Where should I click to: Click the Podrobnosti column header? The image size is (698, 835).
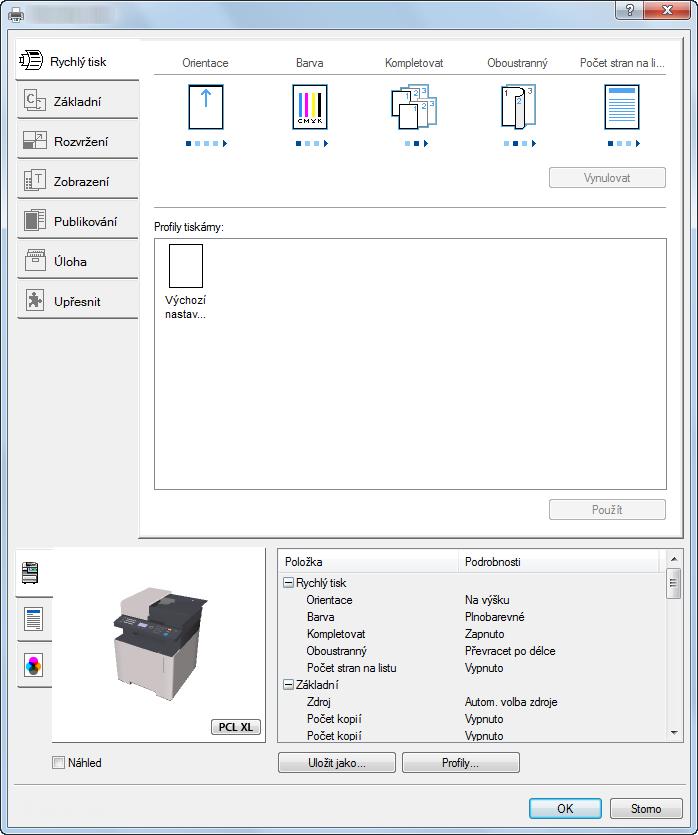[559, 562]
